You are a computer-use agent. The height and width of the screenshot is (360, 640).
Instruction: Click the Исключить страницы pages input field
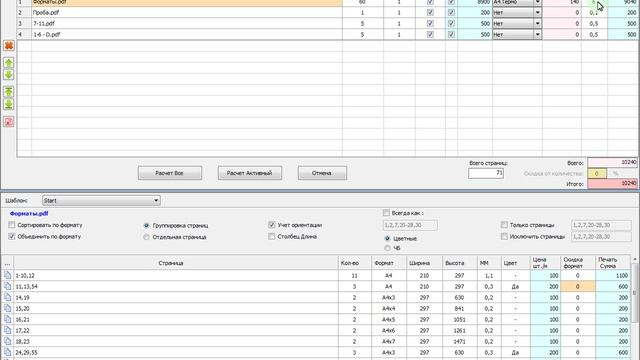click(x=601, y=237)
